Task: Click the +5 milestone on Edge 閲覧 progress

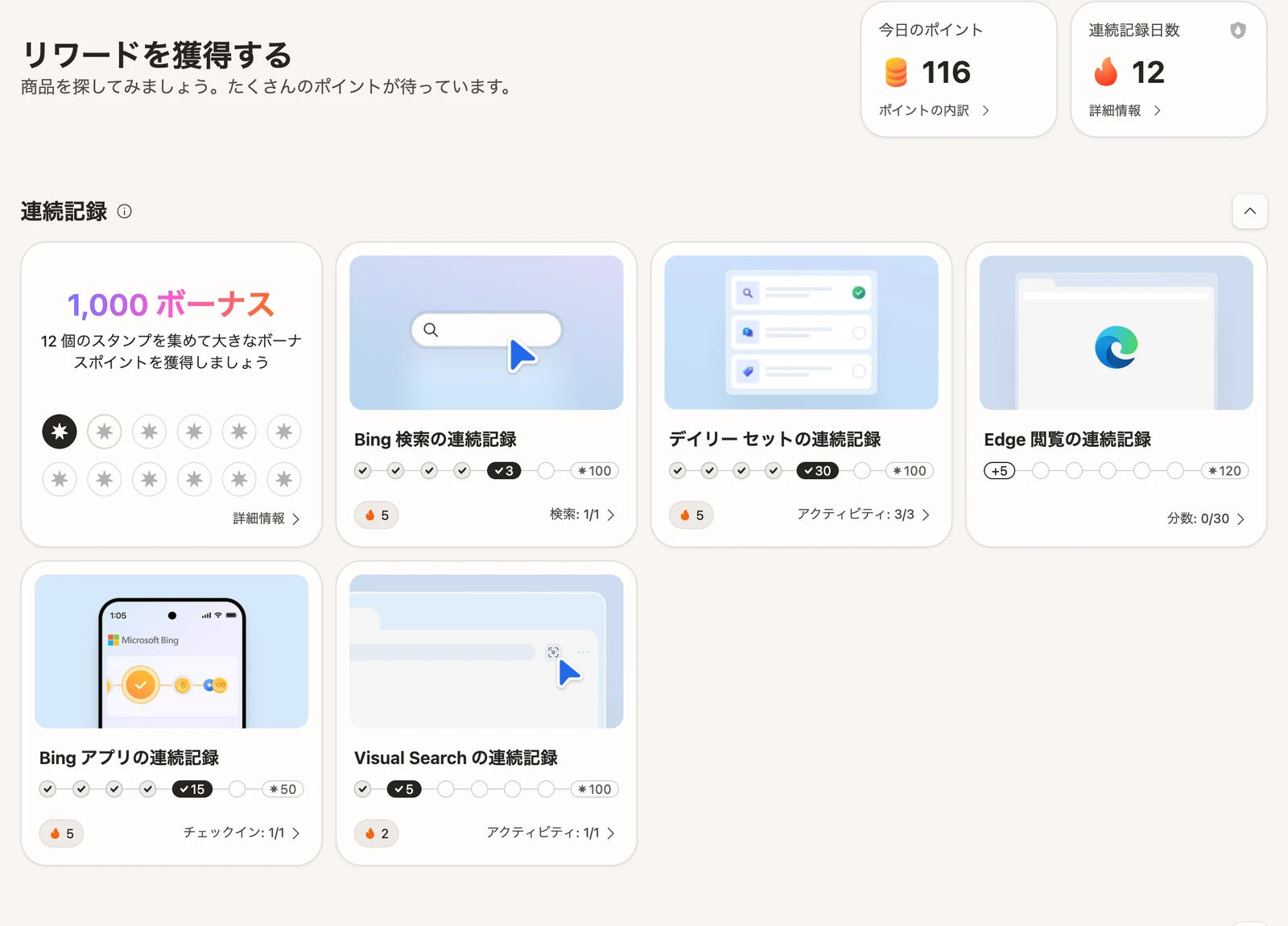Action: (x=1000, y=471)
